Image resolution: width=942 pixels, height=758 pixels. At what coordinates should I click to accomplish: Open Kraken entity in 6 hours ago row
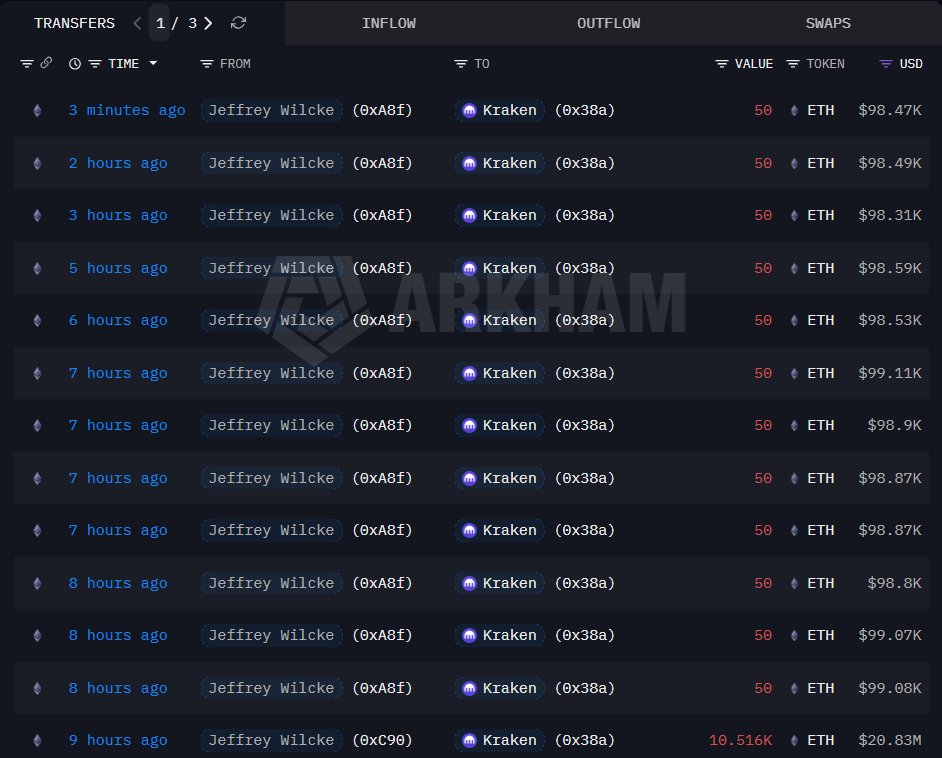click(x=500, y=321)
